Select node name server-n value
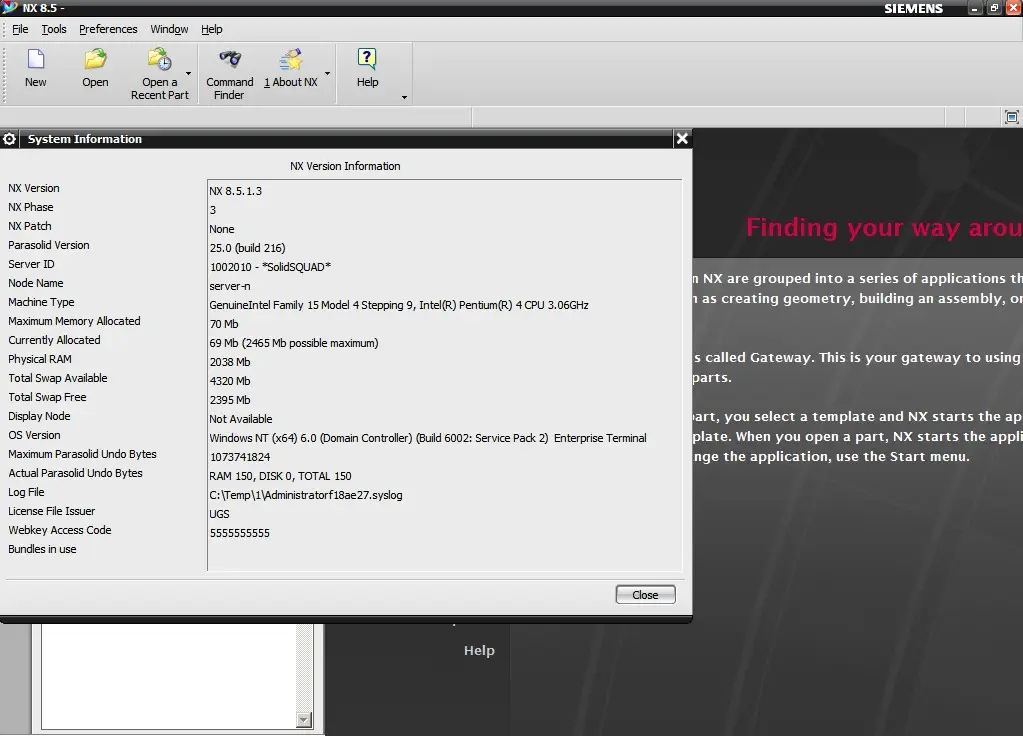 (230, 286)
